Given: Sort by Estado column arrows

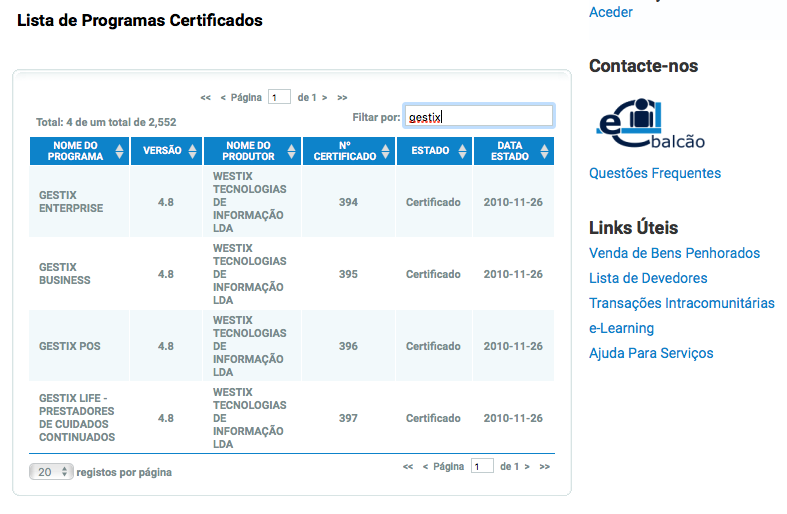Looking at the screenshot, I should 462,151.
